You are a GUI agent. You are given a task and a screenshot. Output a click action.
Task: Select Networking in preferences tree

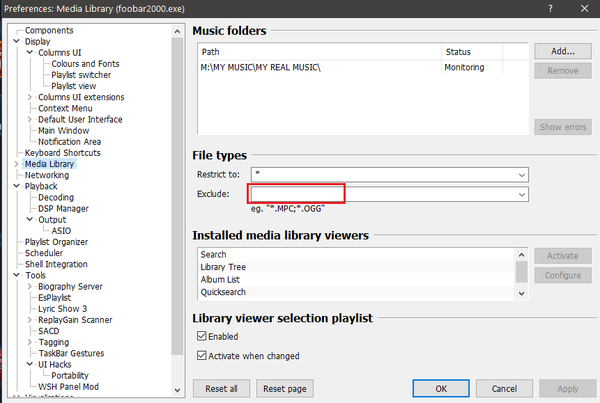pyautogui.click(x=47, y=175)
